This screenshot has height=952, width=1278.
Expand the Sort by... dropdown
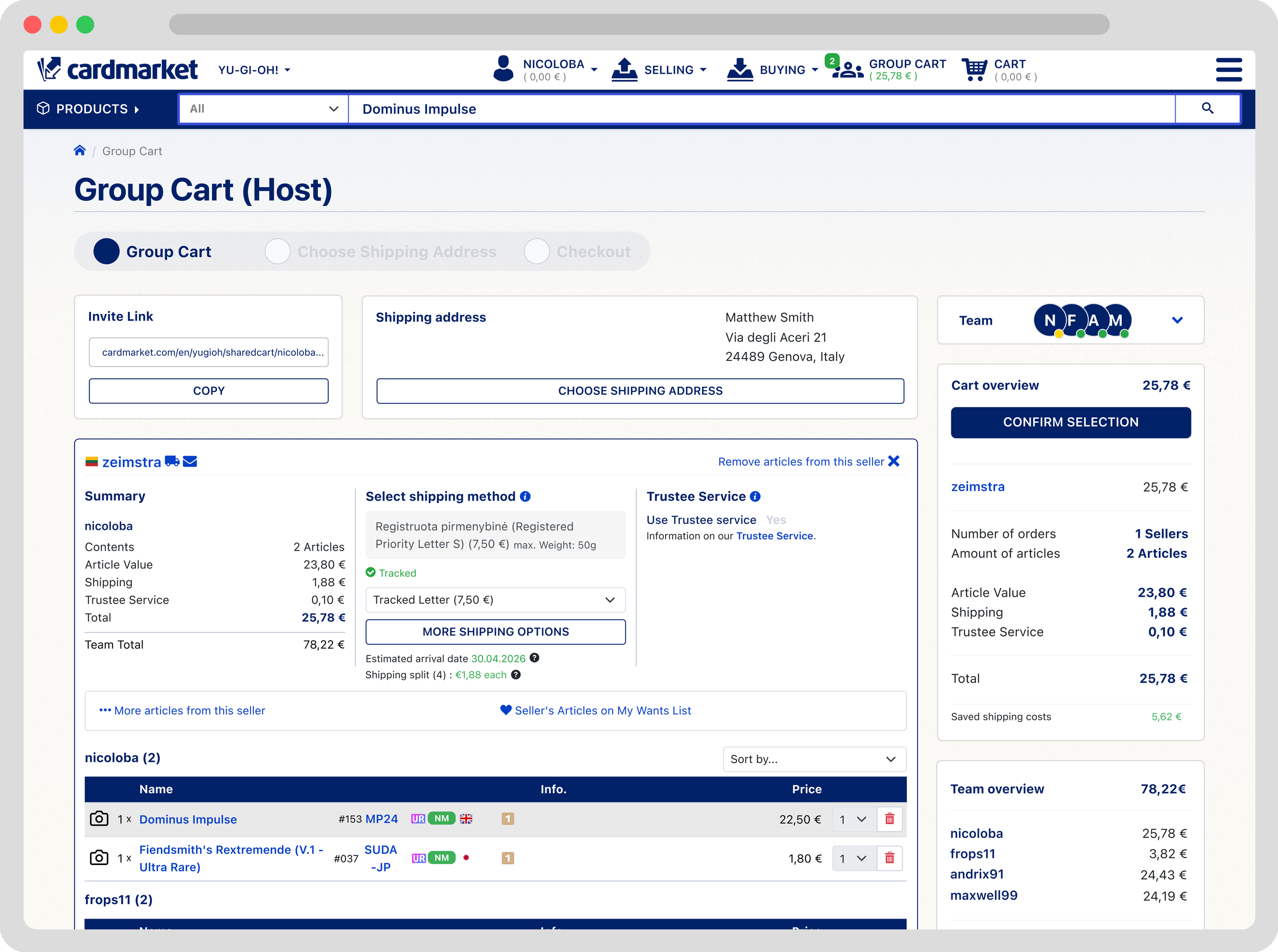[x=814, y=759]
